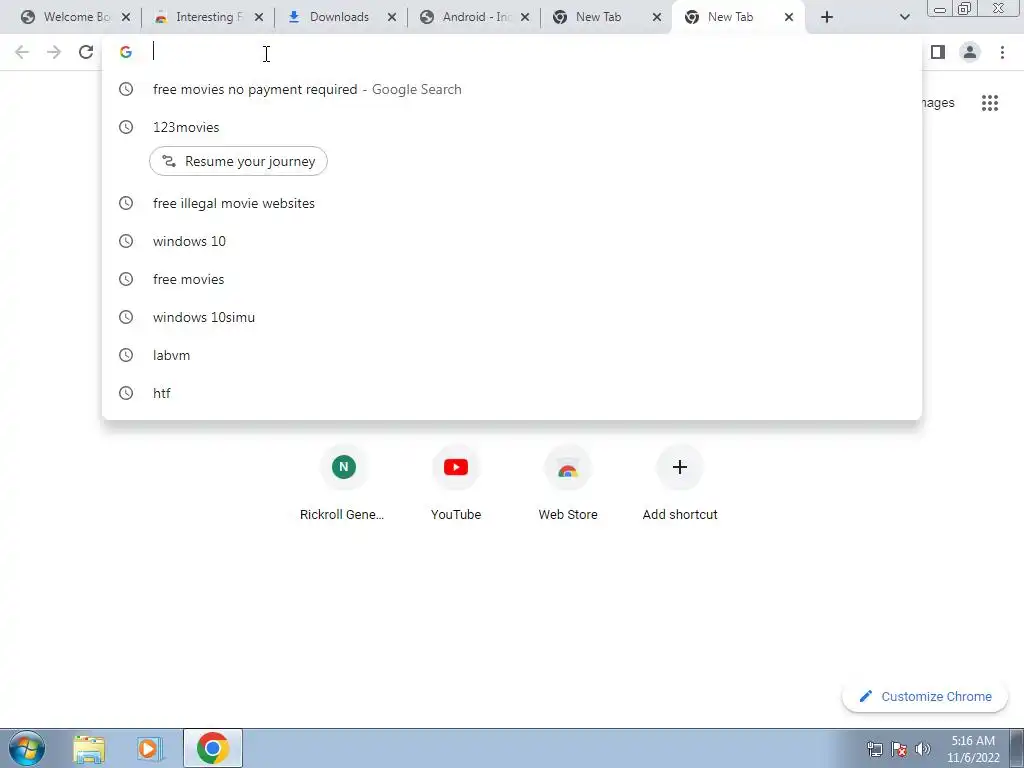This screenshot has height=768, width=1024.
Task: Click the Action Center flag icon
Action: click(899, 749)
